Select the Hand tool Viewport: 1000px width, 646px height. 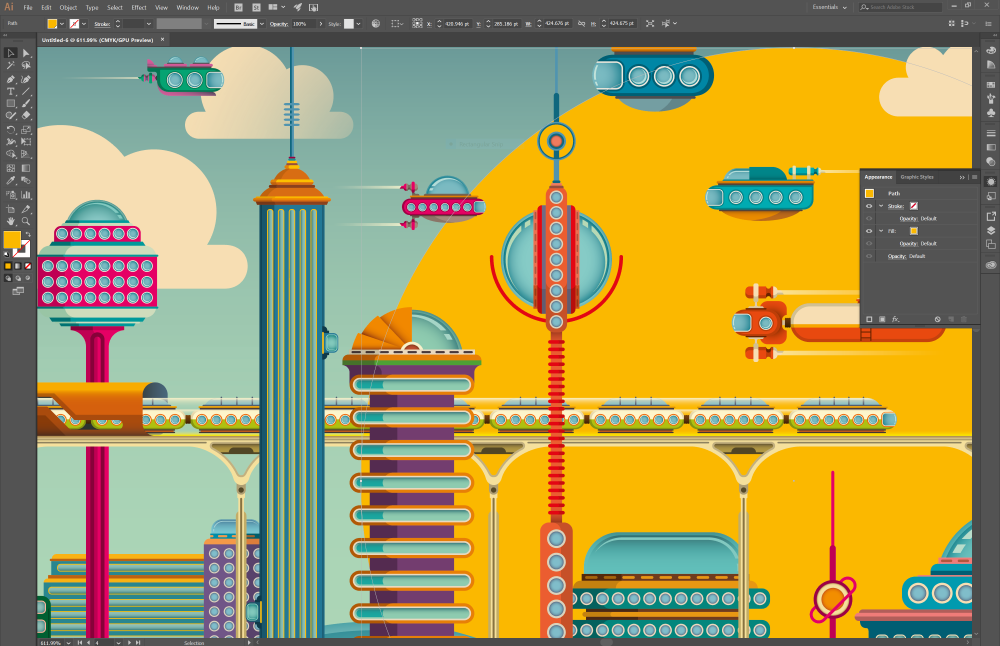point(10,221)
